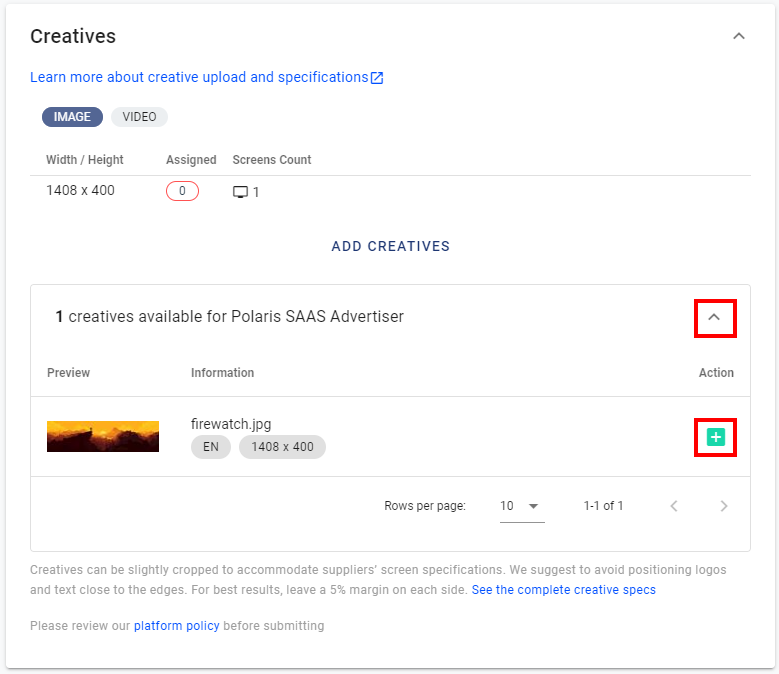Go to the next page of creatives
This screenshot has width=779, height=674.
723,506
